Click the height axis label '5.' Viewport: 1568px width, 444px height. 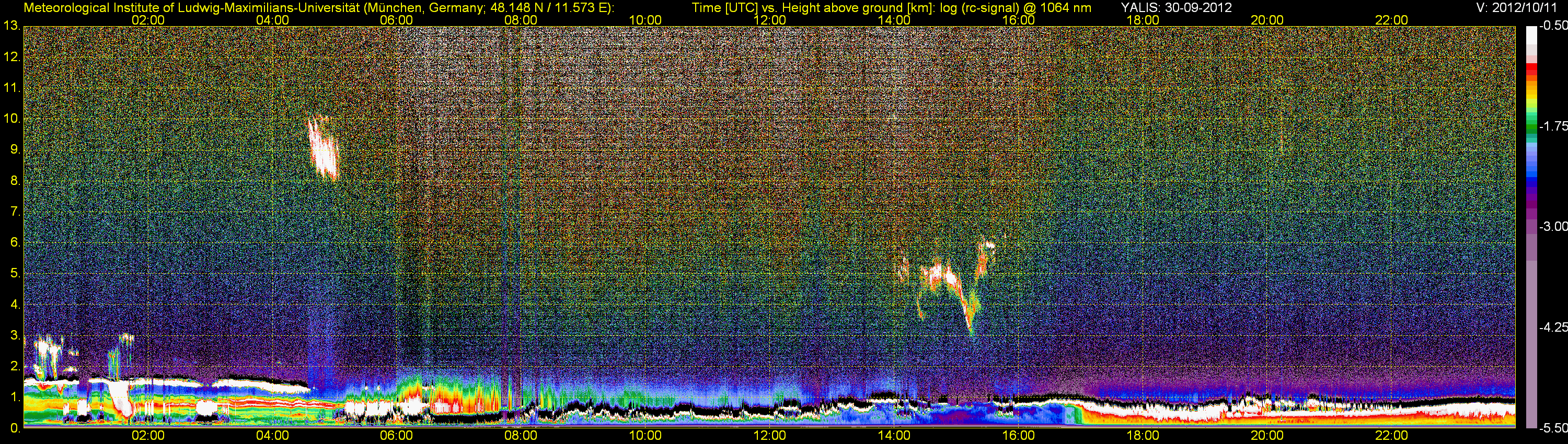tap(15, 273)
